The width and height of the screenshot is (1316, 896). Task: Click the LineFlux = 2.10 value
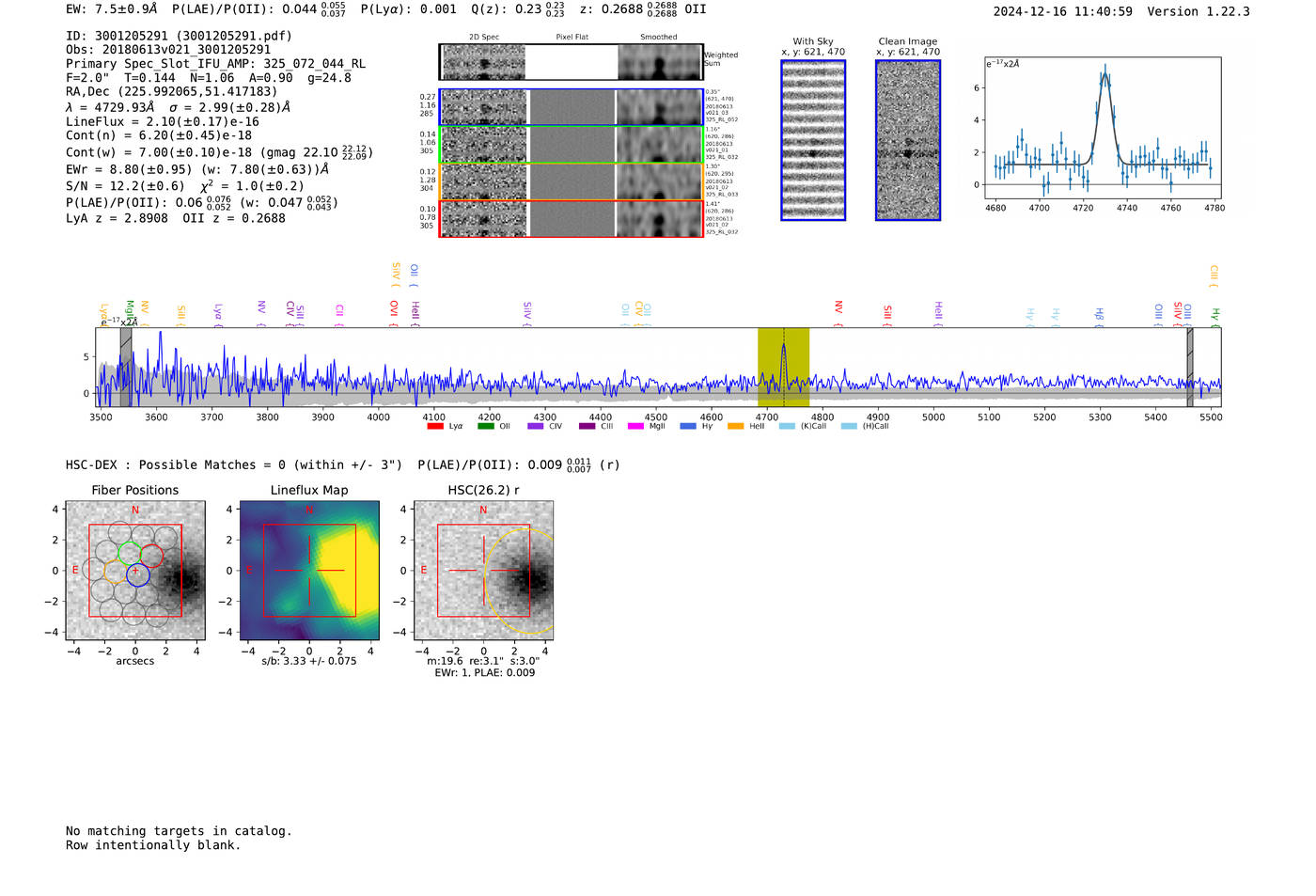point(163,121)
